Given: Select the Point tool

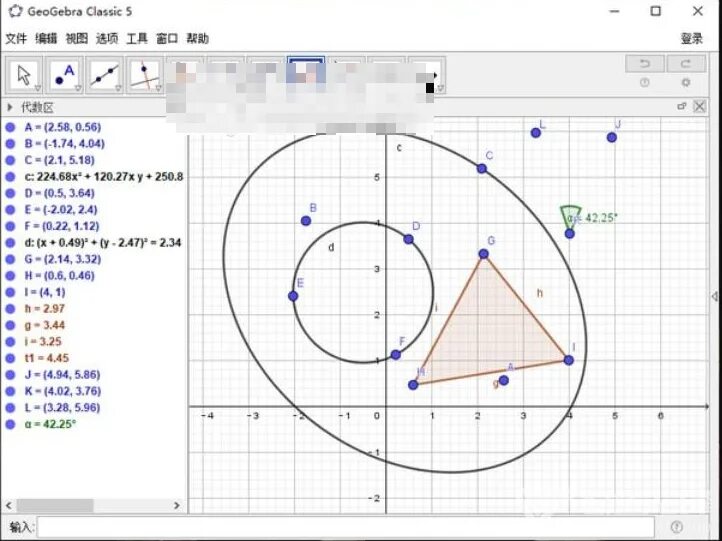Looking at the screenshot, I should 64,74.
